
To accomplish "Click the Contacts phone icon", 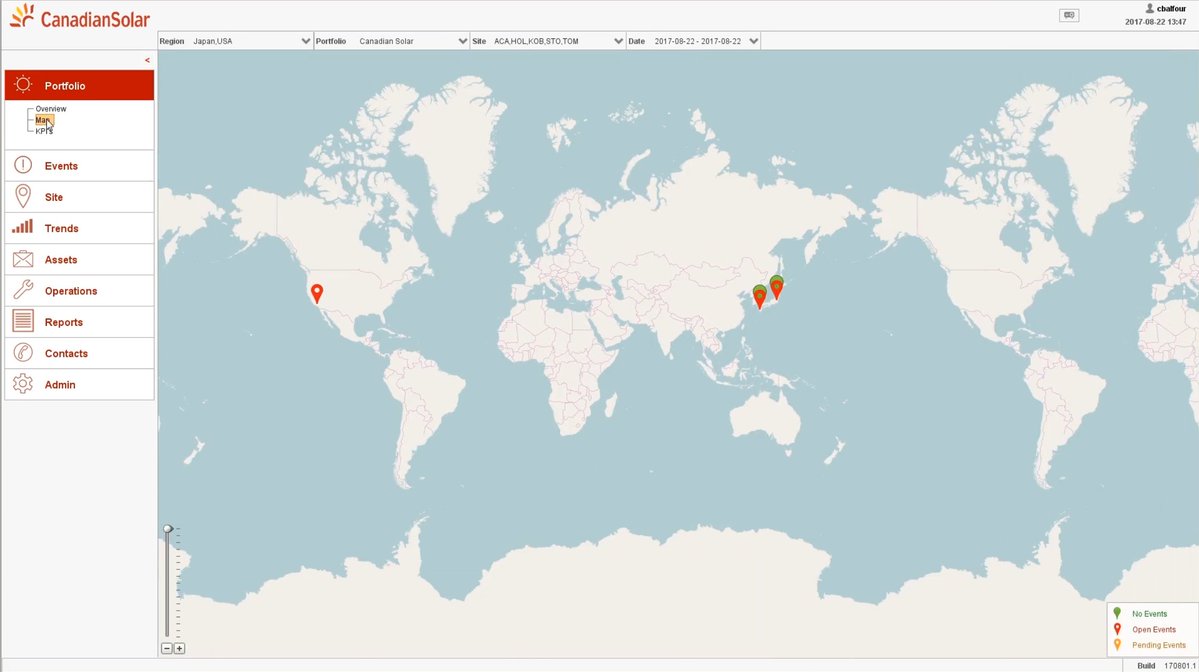I will click(24, 353).
